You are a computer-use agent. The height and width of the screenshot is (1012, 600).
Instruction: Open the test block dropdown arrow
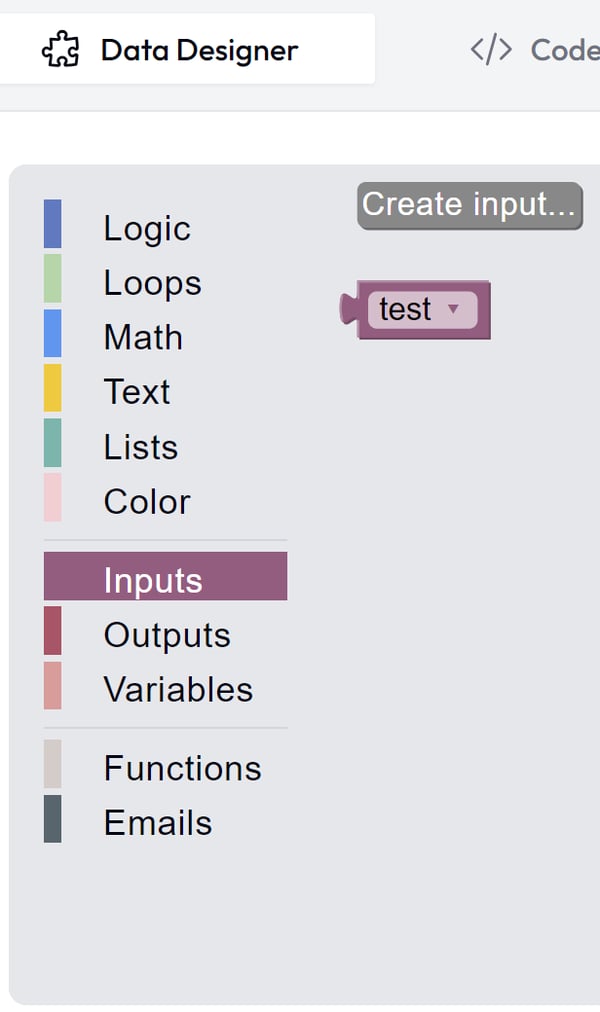[x=453, y=309]
